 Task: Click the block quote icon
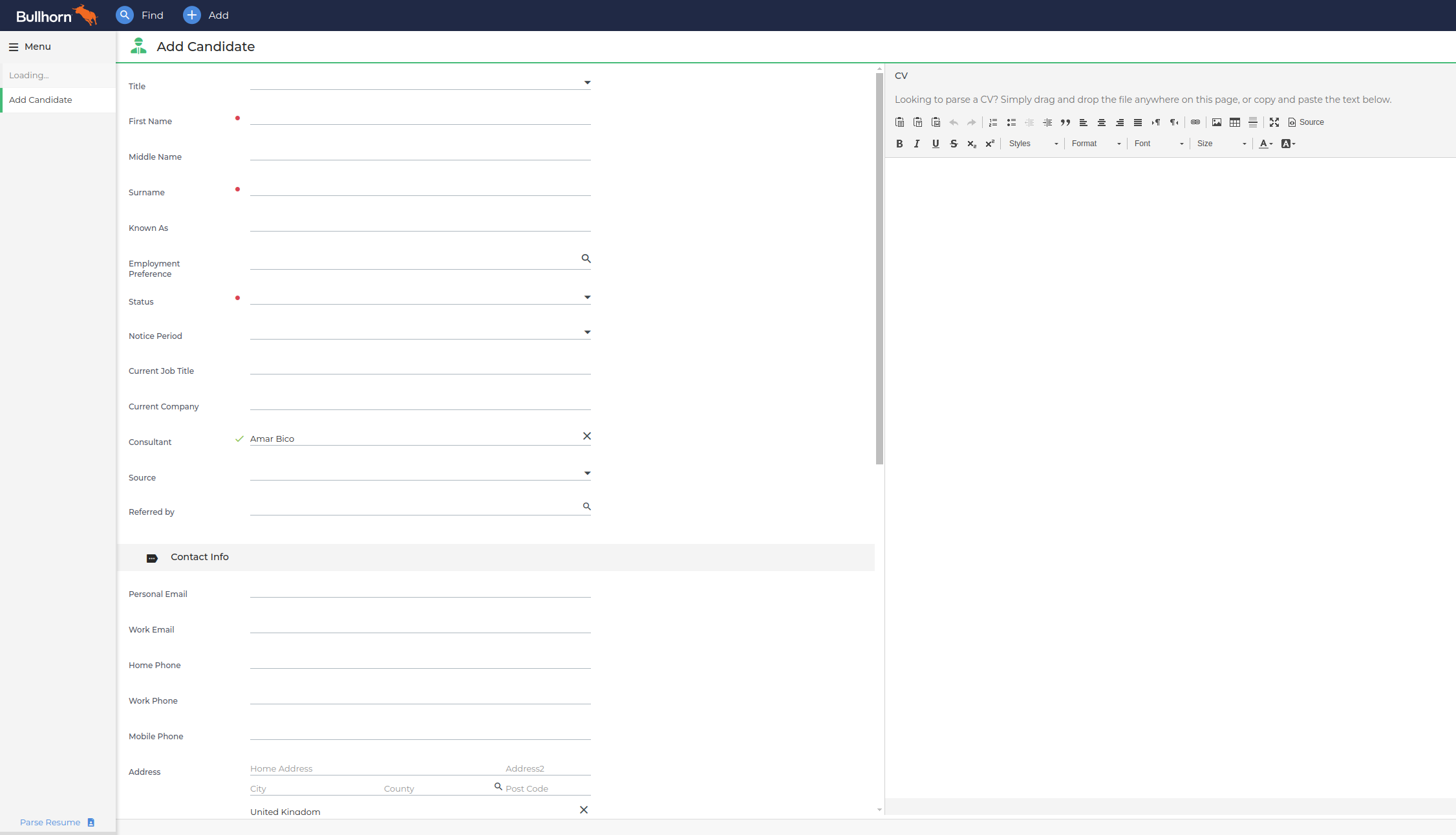pos(1065,122)
